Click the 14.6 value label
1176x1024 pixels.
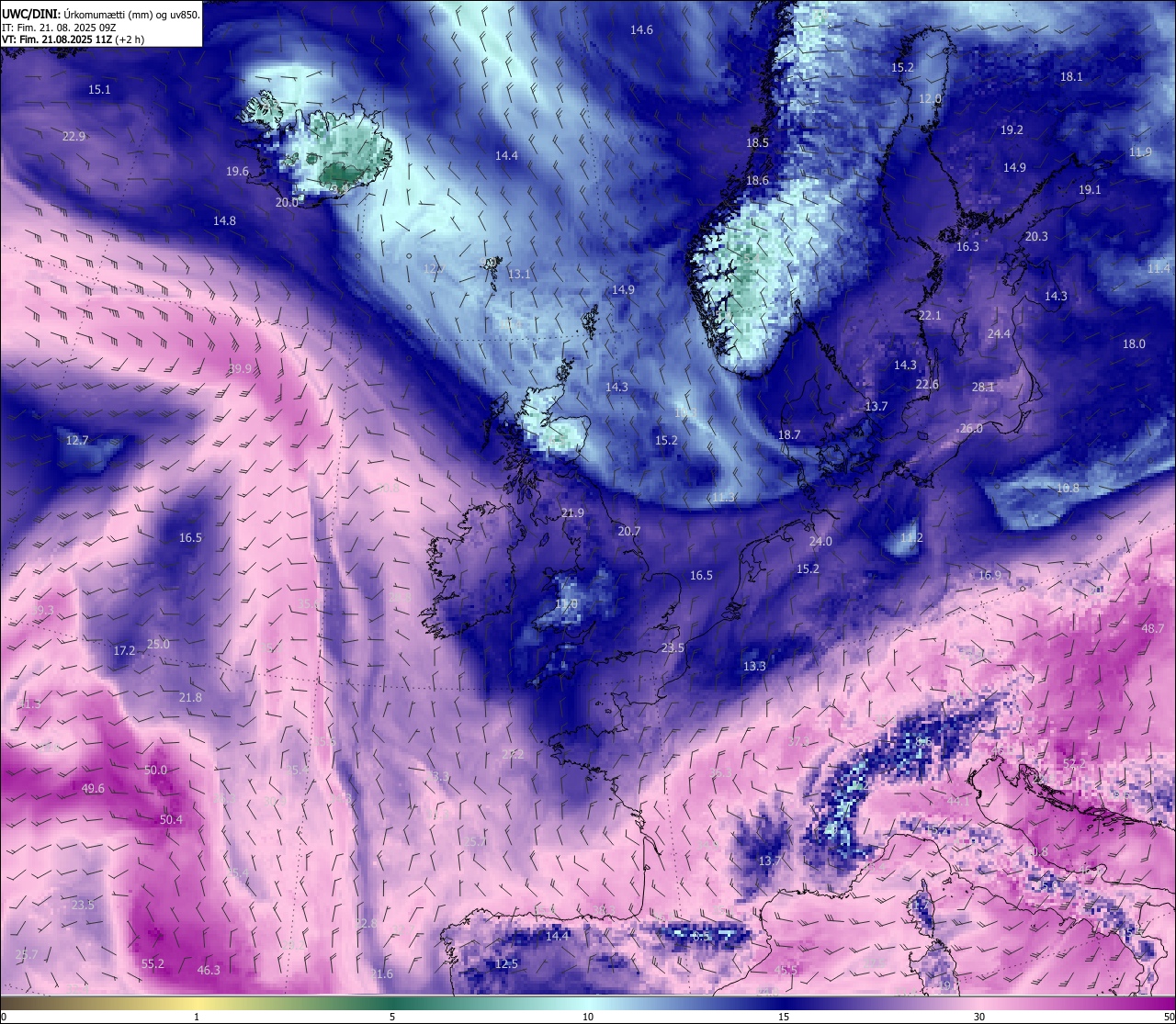641,30
